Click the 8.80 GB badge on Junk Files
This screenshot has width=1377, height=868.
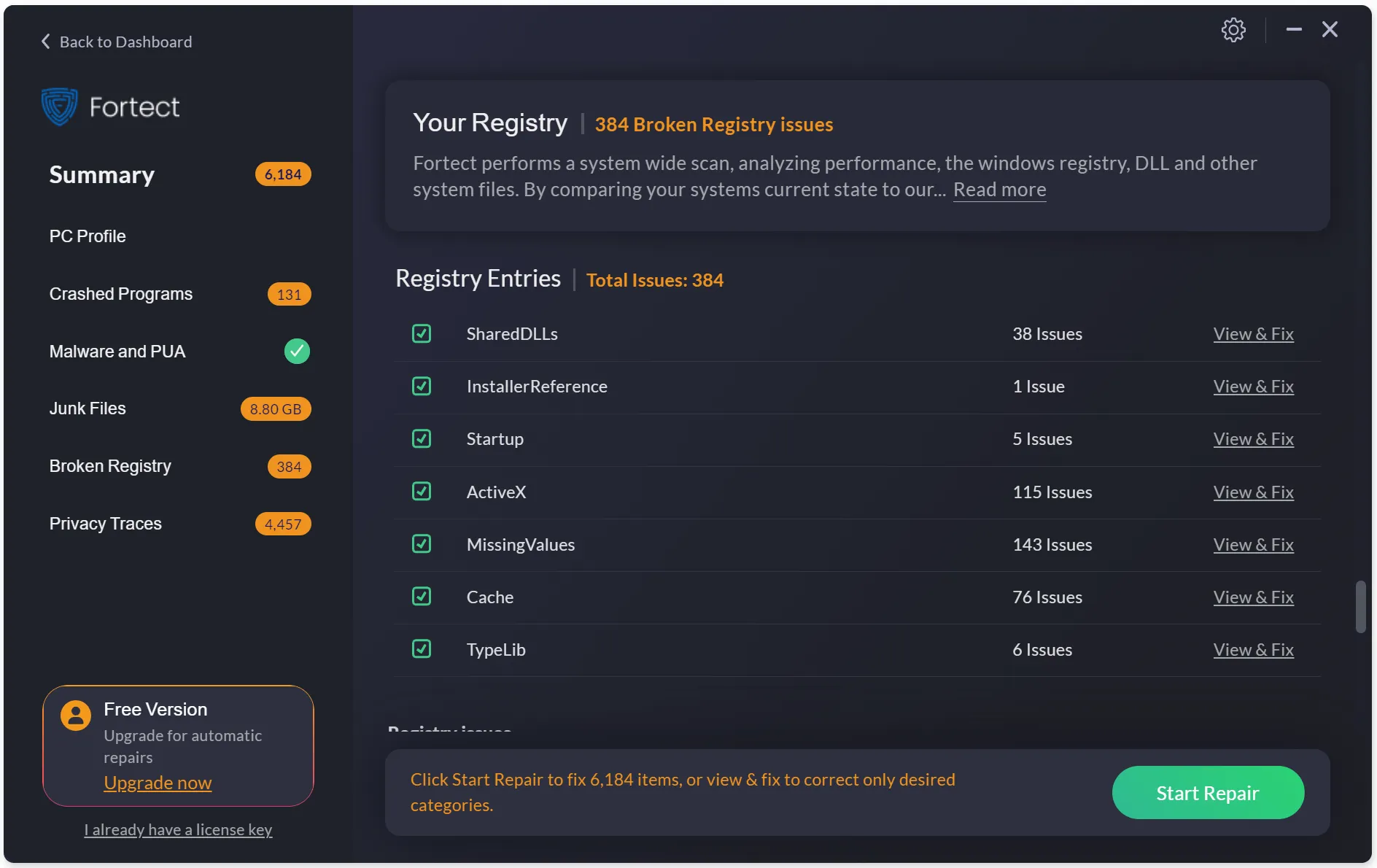click(275, 408)
